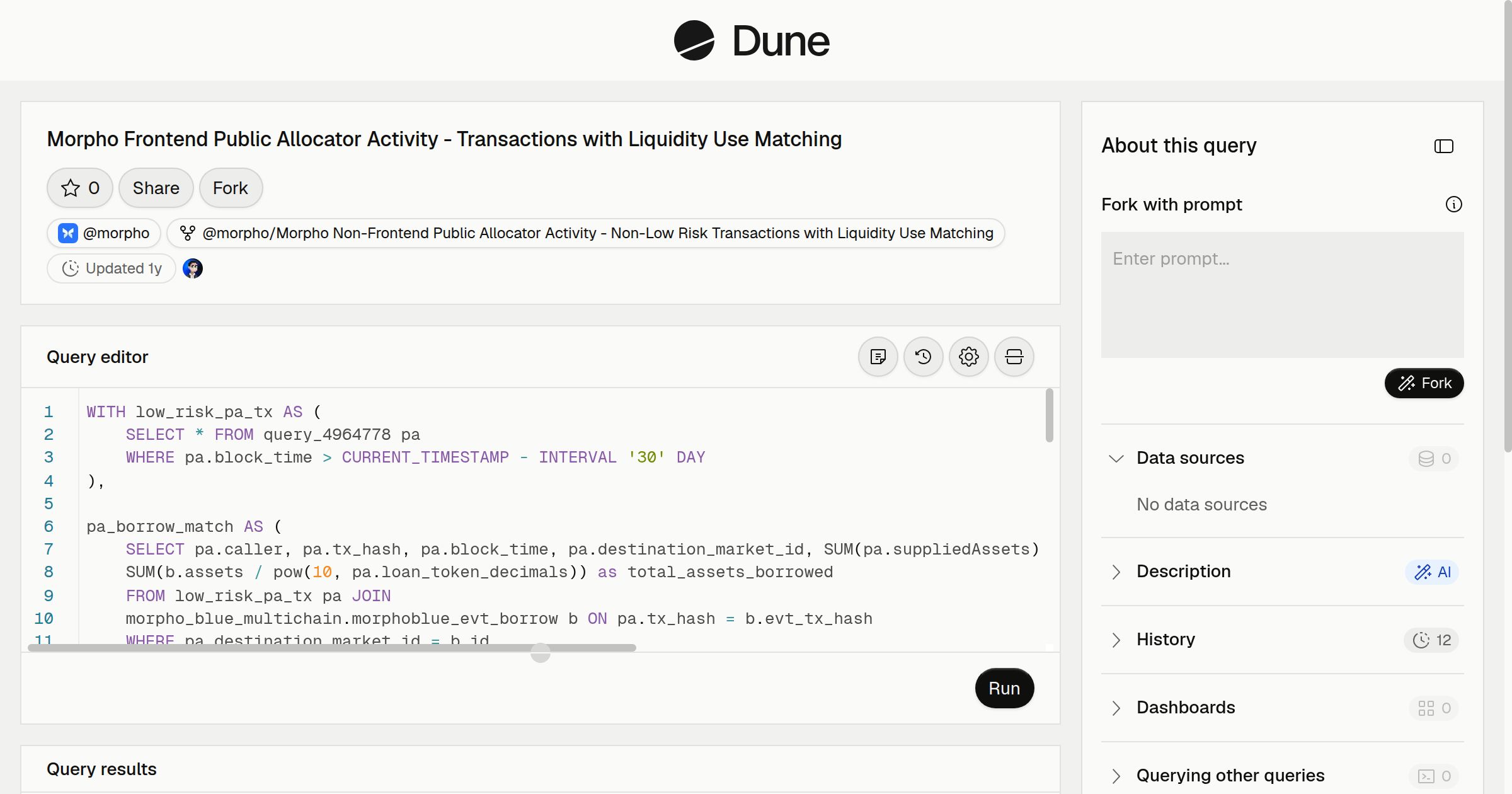Open the author avatar next to Updated 1y
This screenshot has height=794, width=1512.
click(193, 268)
